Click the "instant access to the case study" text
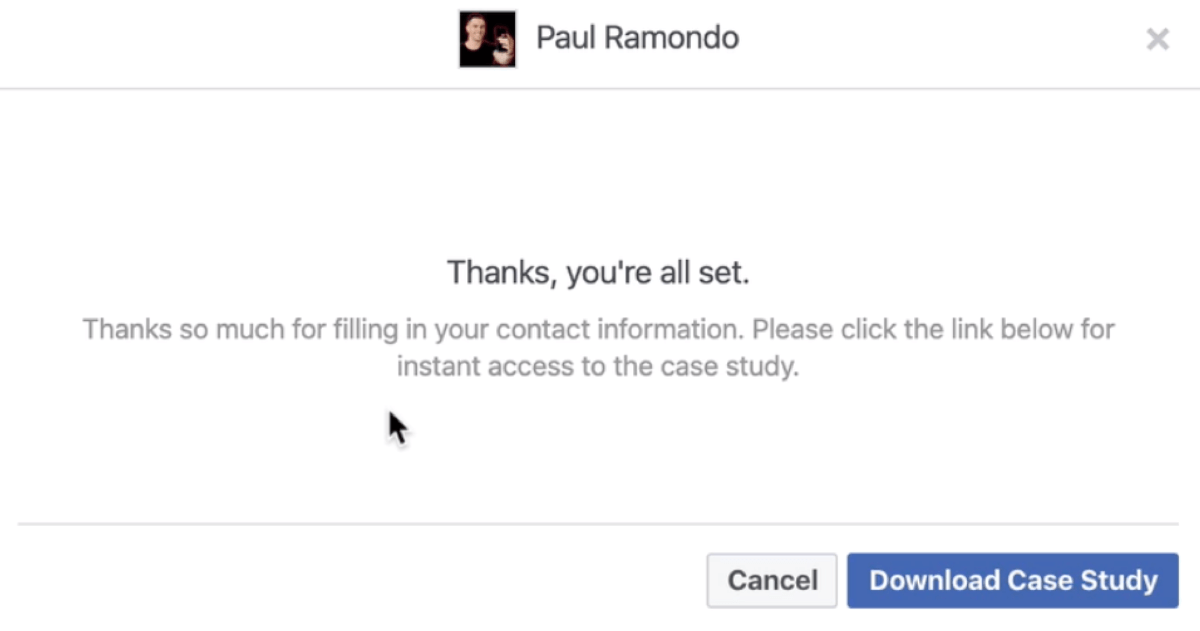The image size is (1200, 631). [x=598, y=367]
